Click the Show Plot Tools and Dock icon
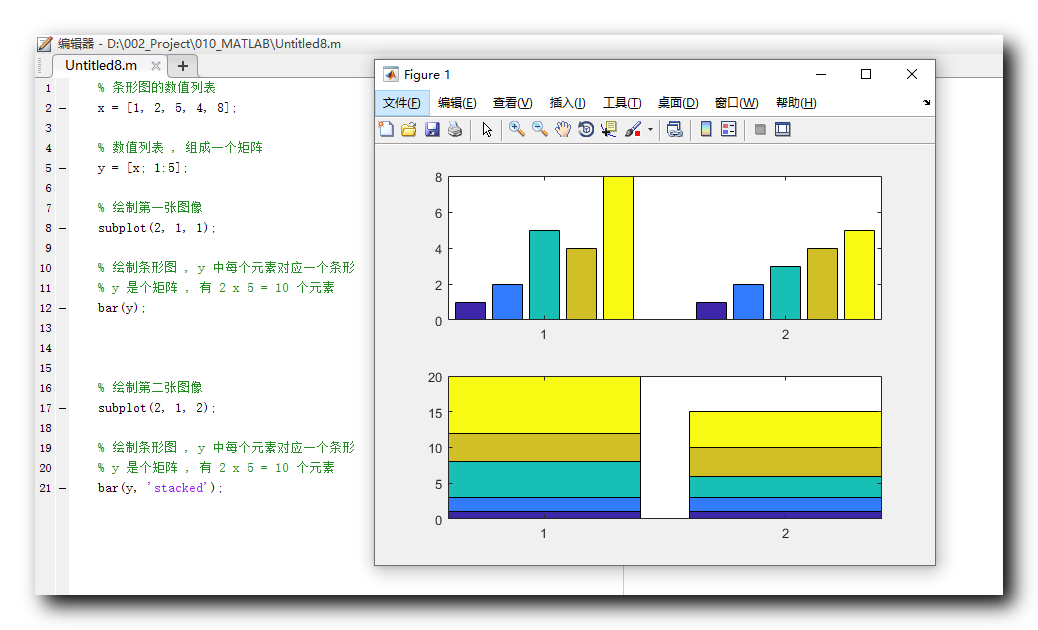1038x630 pixels. [783, 129]
